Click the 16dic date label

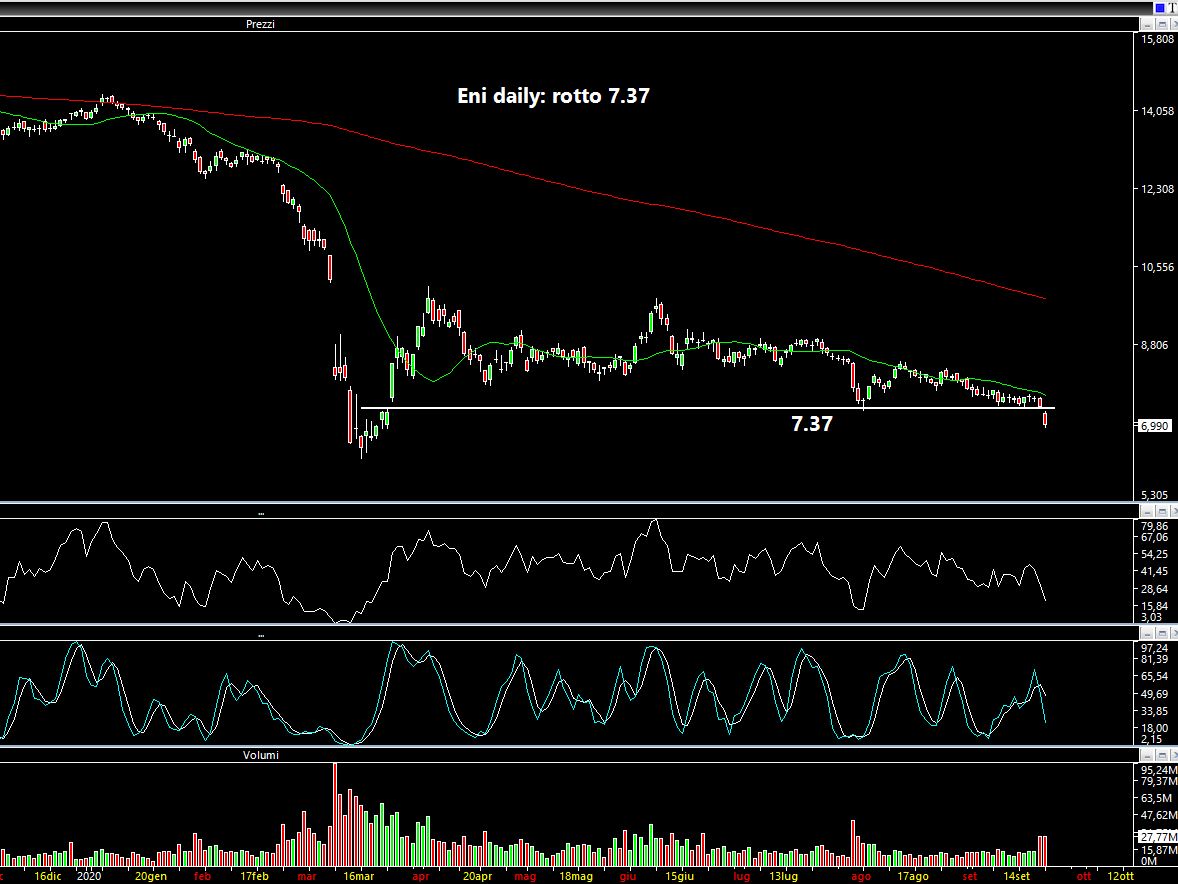click(48, 876)
